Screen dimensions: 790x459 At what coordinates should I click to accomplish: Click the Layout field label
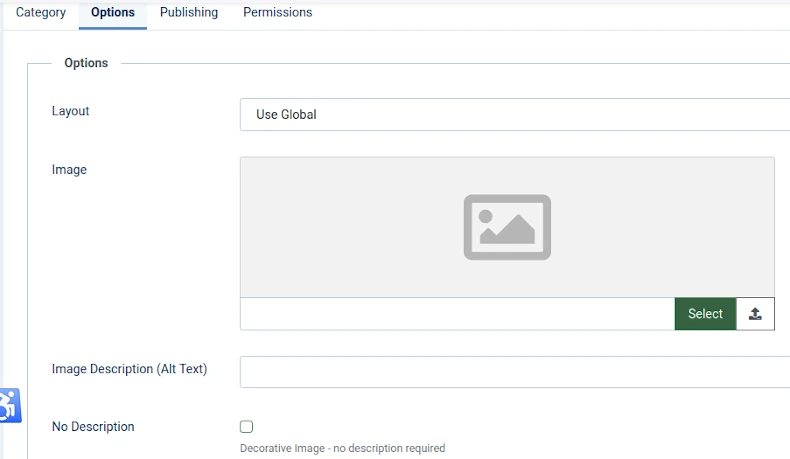point(71,111)
